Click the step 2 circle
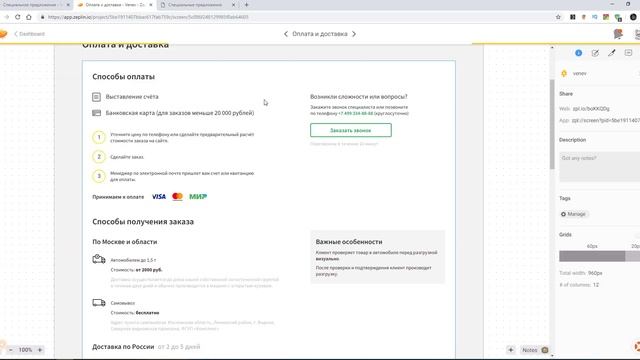640x360 pixels. click(99, 157)
